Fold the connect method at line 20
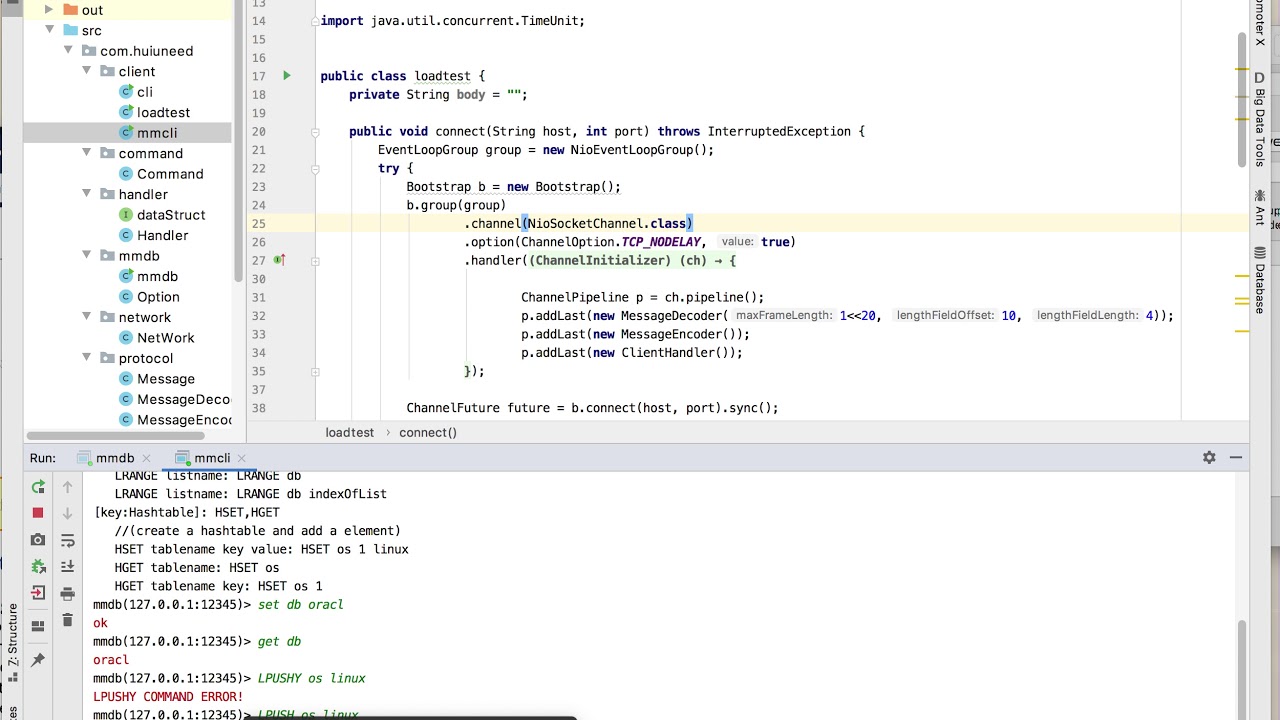The width and height of the screenshot is (1280, 720). click(314, 132)
